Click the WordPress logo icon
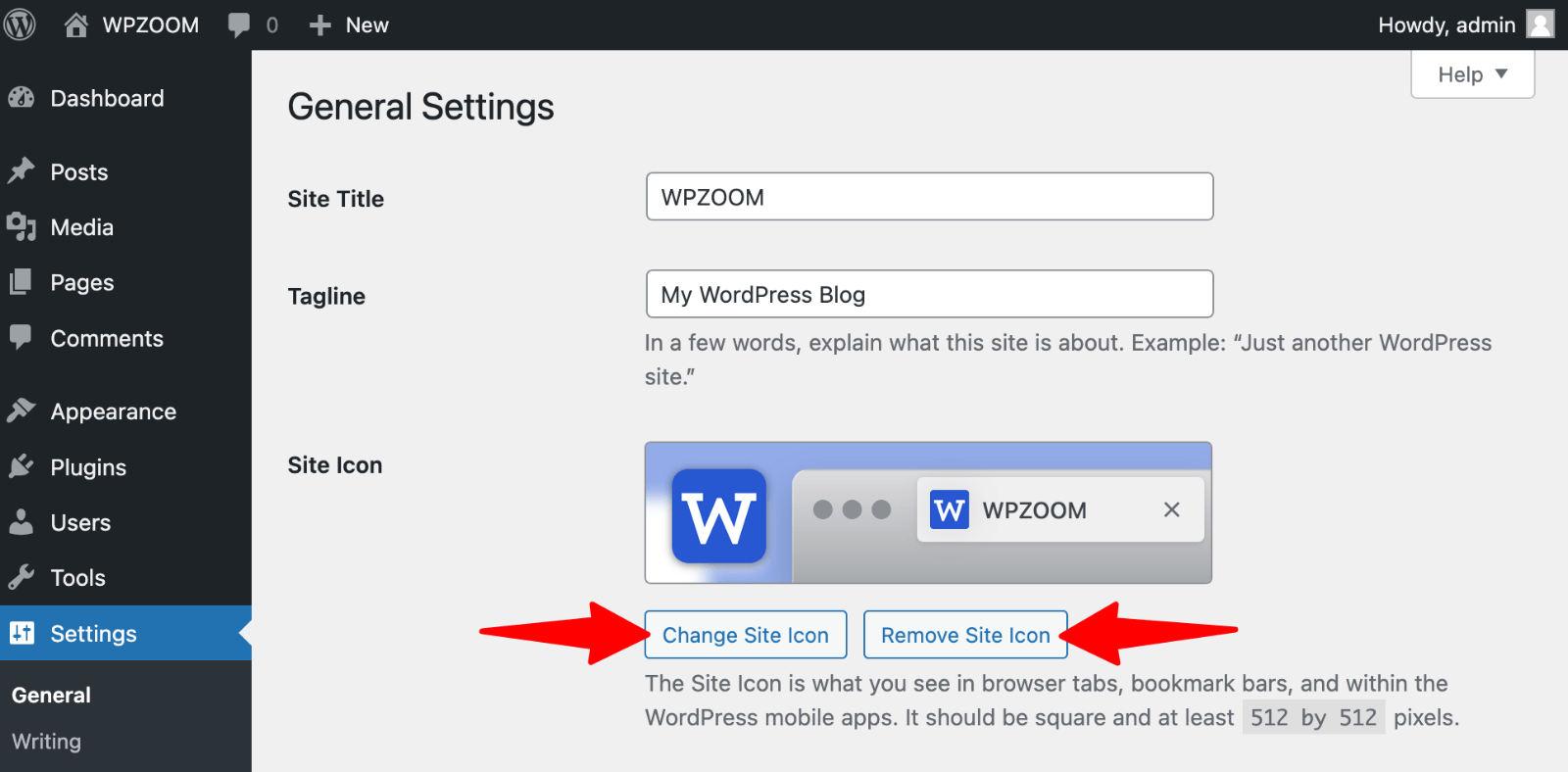 (20, 24)
